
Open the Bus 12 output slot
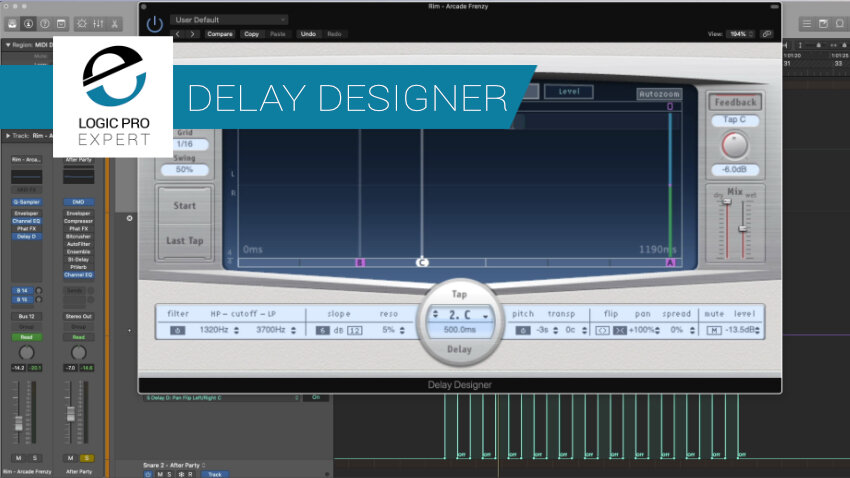(27, 316)
